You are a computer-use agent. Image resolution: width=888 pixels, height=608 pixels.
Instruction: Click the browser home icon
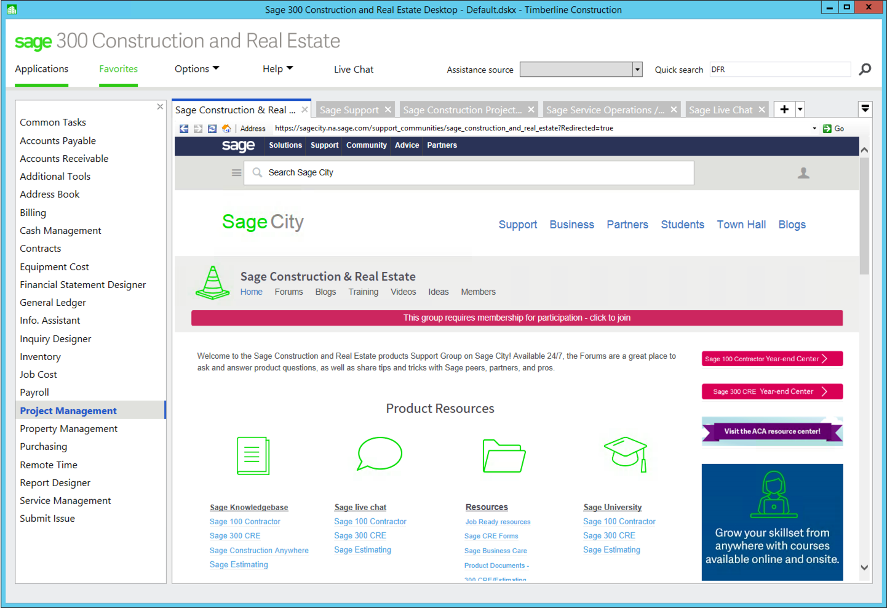(x=227, y=129)
